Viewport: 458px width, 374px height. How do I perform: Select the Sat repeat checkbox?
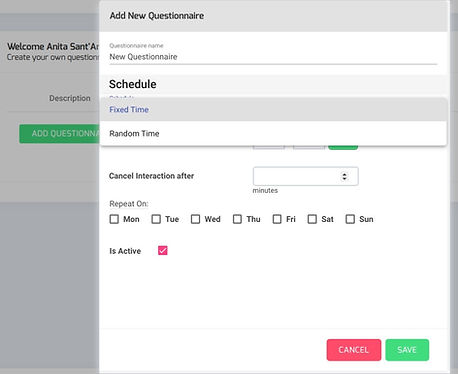(x=312, y=219)
